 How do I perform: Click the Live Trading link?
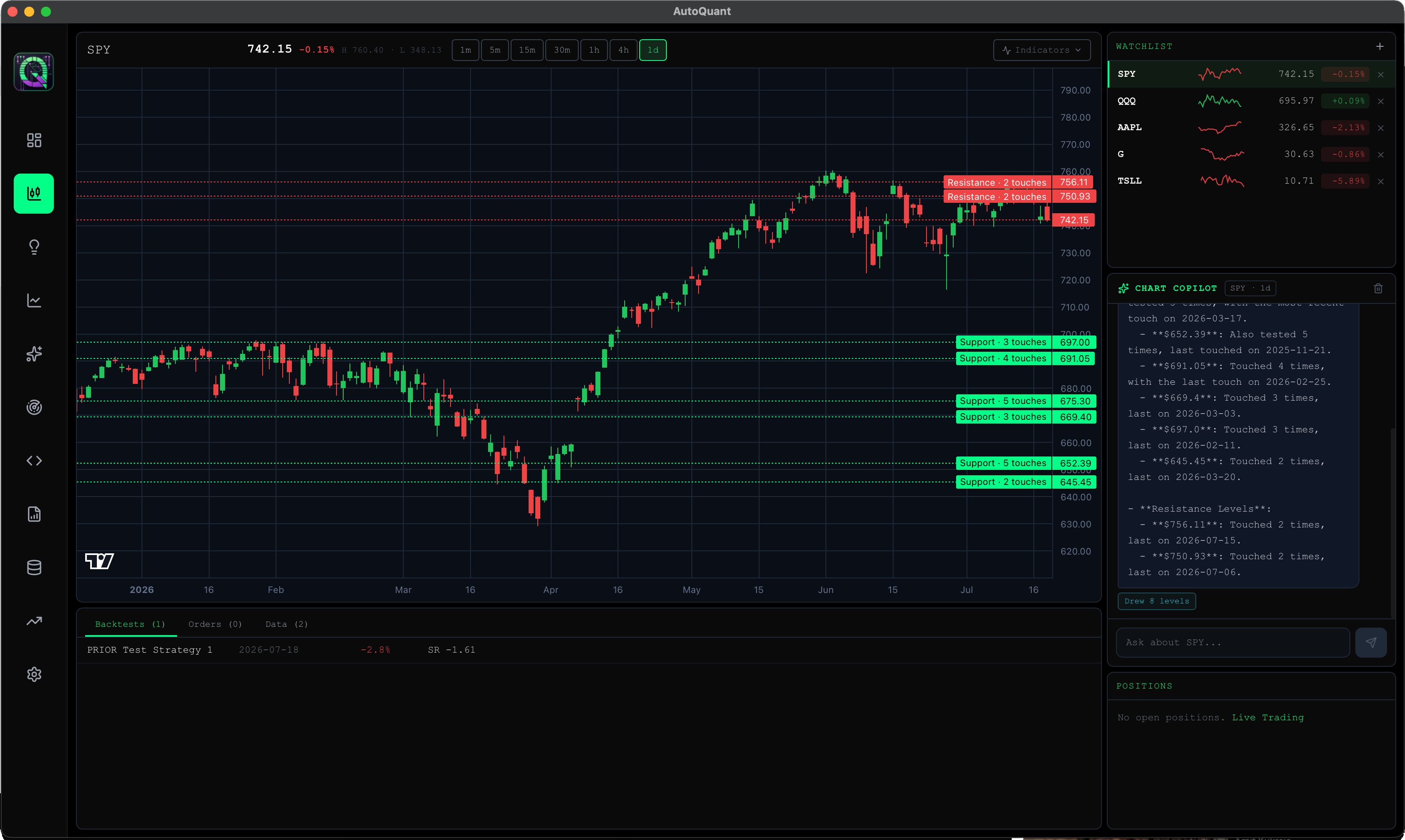coord(1267,717)
